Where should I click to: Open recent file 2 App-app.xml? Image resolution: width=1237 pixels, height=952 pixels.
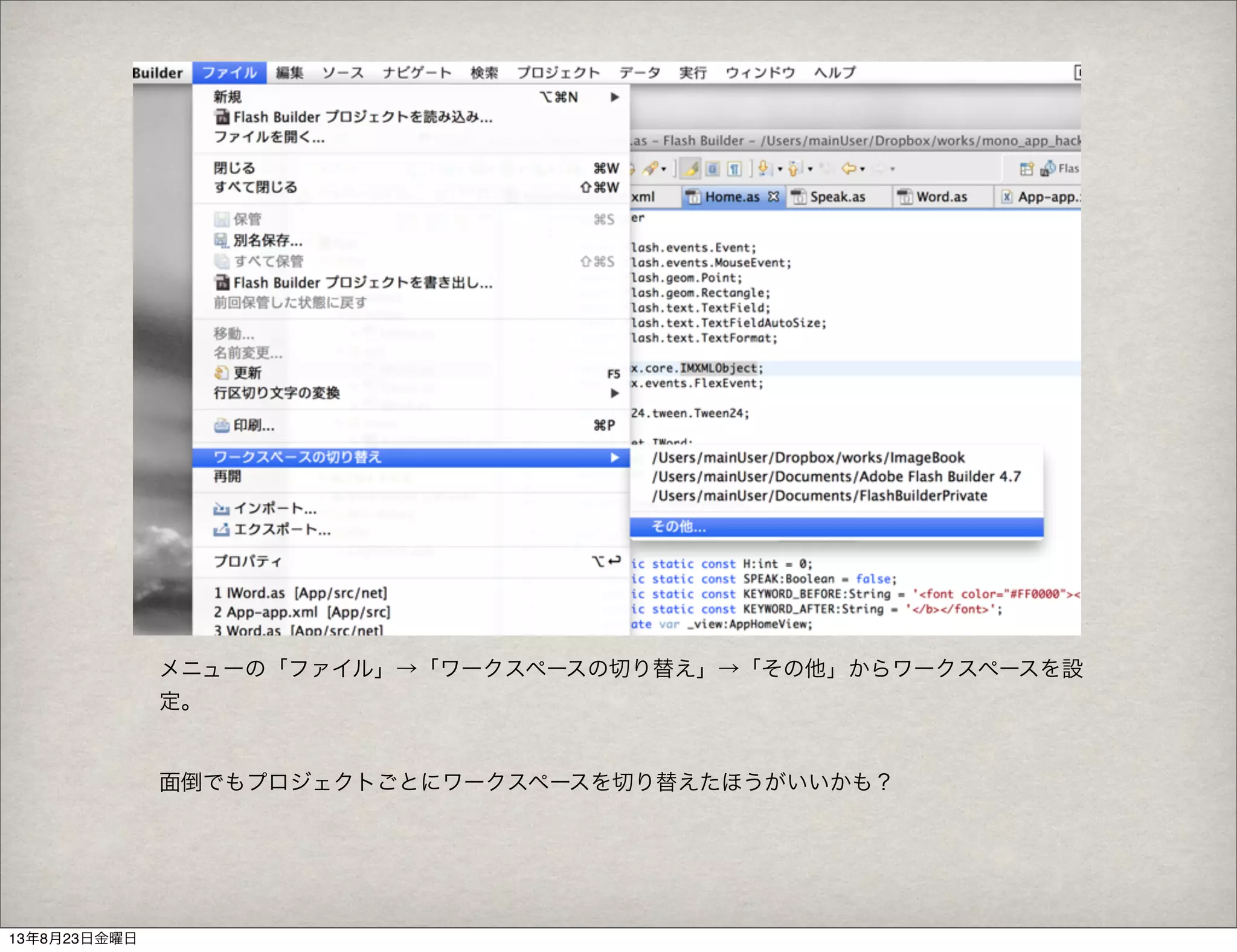coord(411,613)
